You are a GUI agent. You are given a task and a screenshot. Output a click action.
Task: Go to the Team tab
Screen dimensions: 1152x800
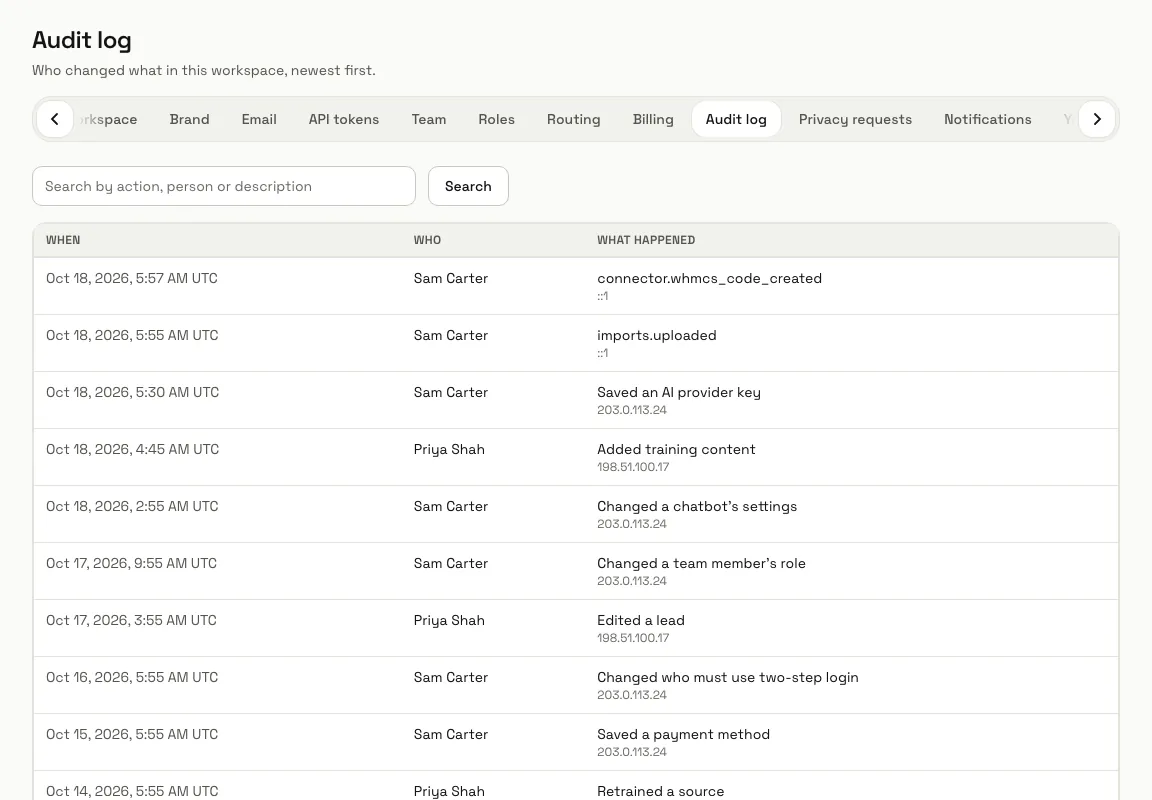point(428,119)
